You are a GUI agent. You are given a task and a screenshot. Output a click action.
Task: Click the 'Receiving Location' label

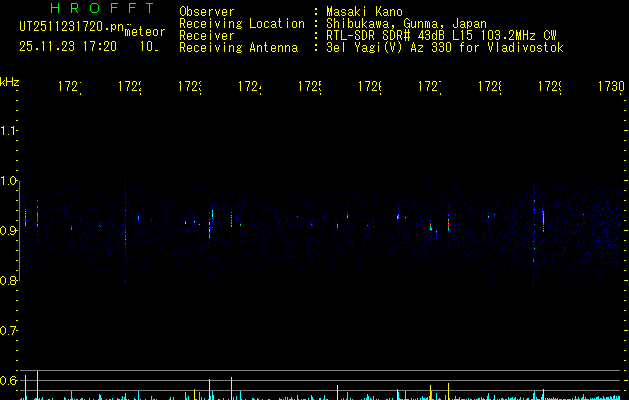[242, 24]
